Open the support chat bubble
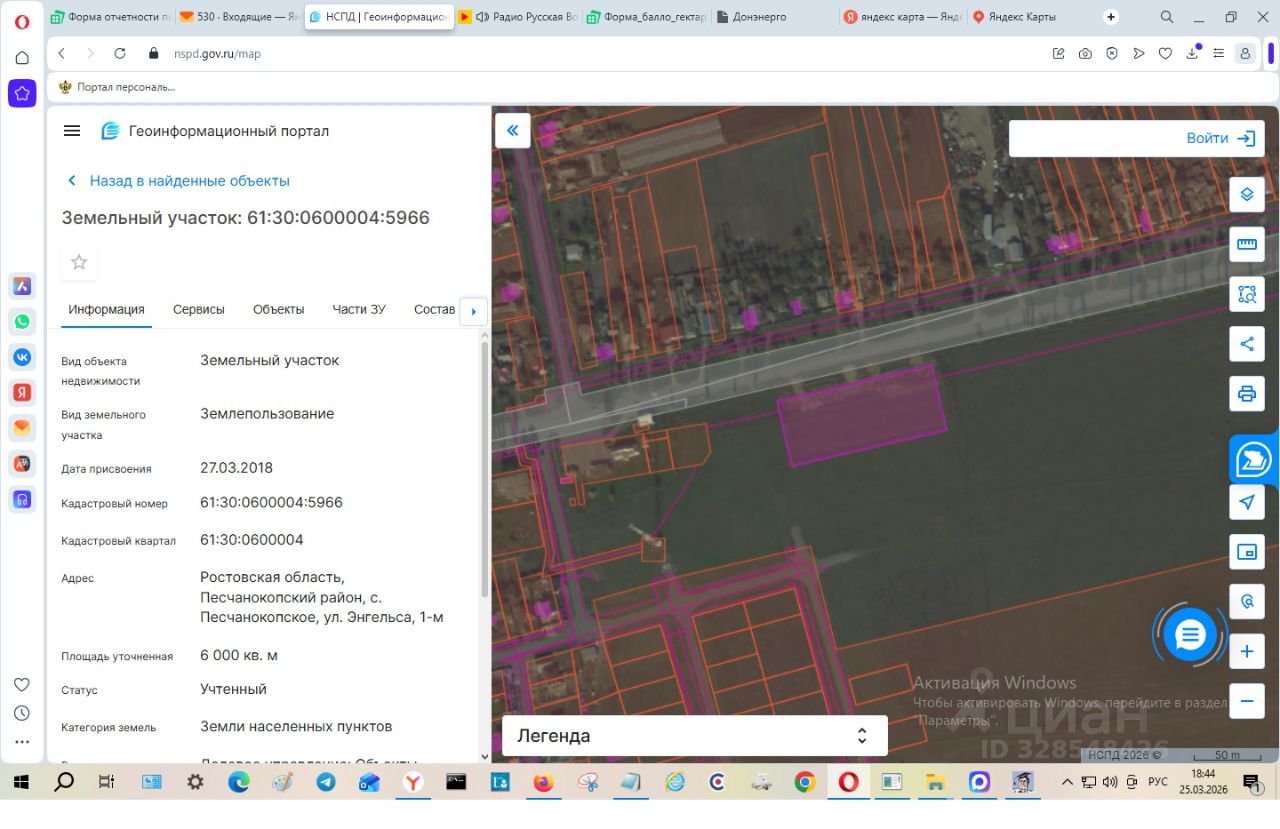The image size is (1280, 829). tap(1190, 634)
